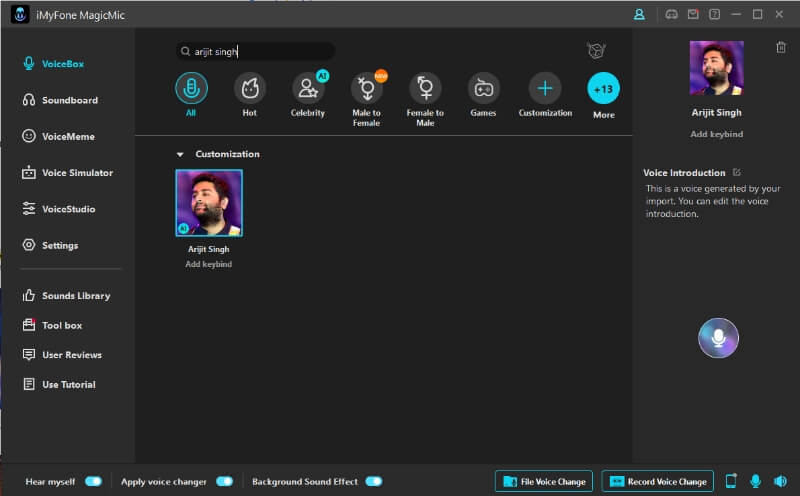Open the Discord icon in title bar

point(671,14)
